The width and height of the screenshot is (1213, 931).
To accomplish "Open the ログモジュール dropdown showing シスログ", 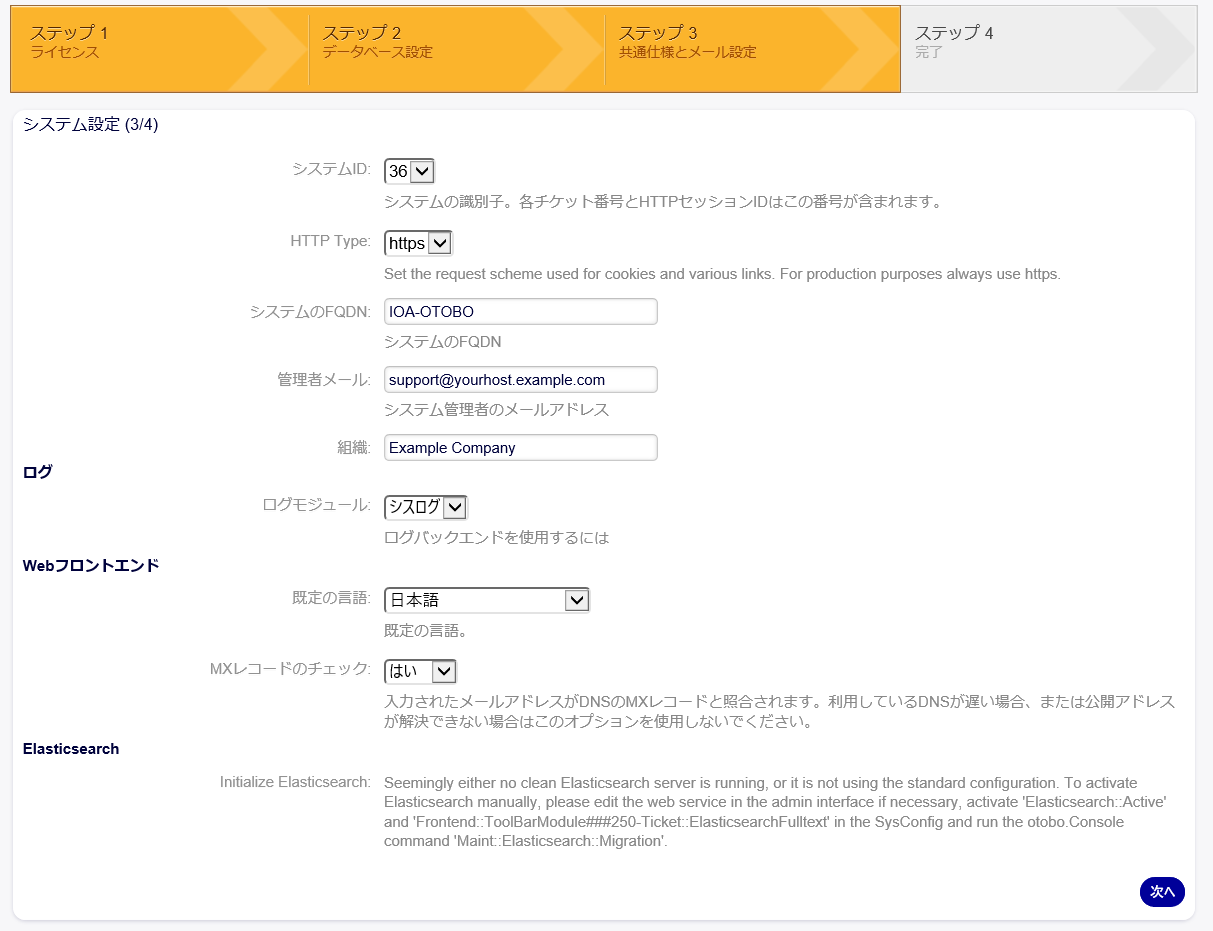I will 425,507.
